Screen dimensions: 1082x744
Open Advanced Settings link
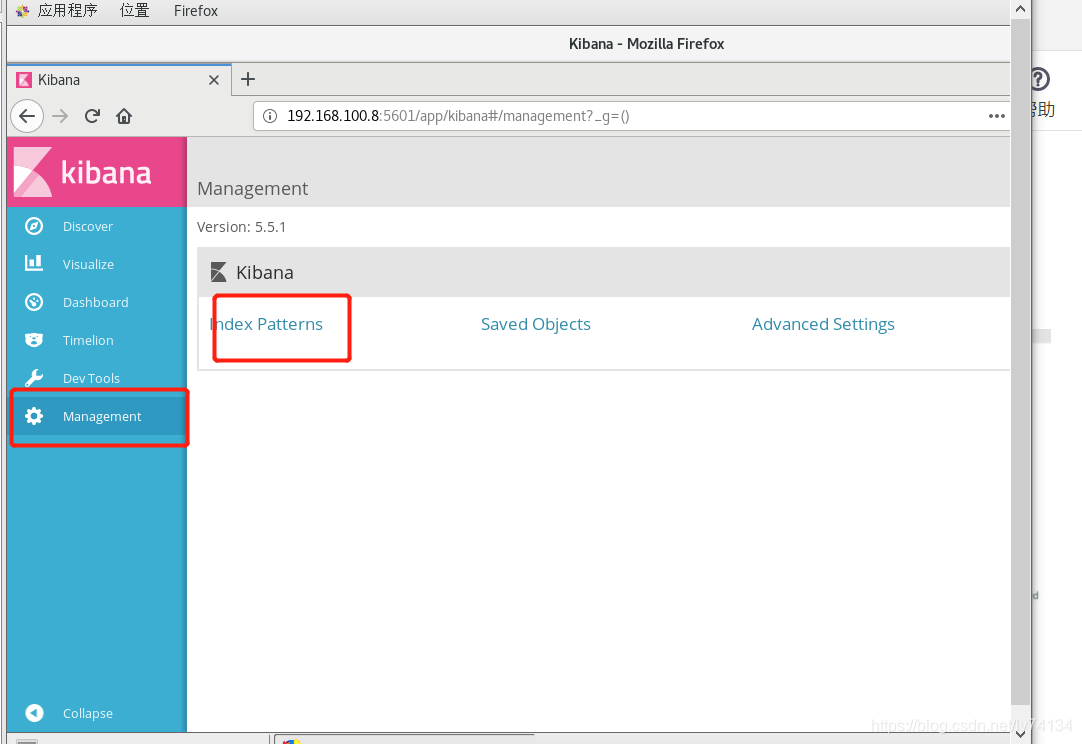tap(823, 324)
